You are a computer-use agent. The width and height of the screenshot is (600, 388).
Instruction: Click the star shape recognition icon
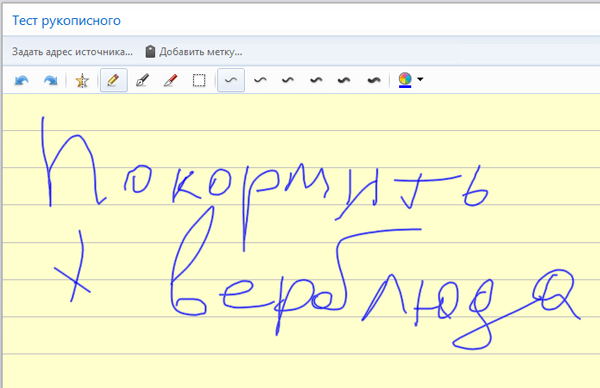[x=82, y=80]
